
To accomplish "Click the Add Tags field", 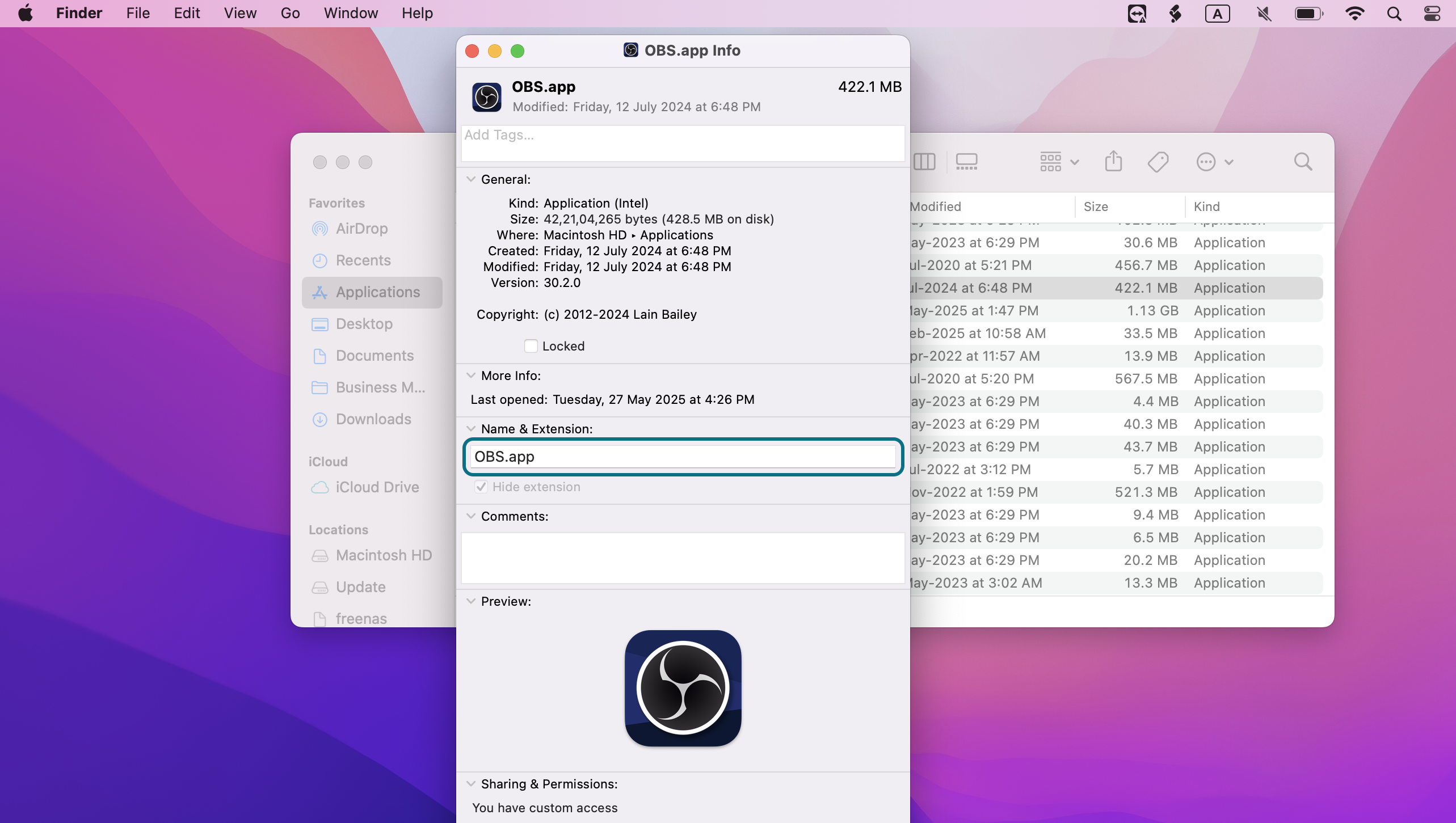I will (683, 144).
